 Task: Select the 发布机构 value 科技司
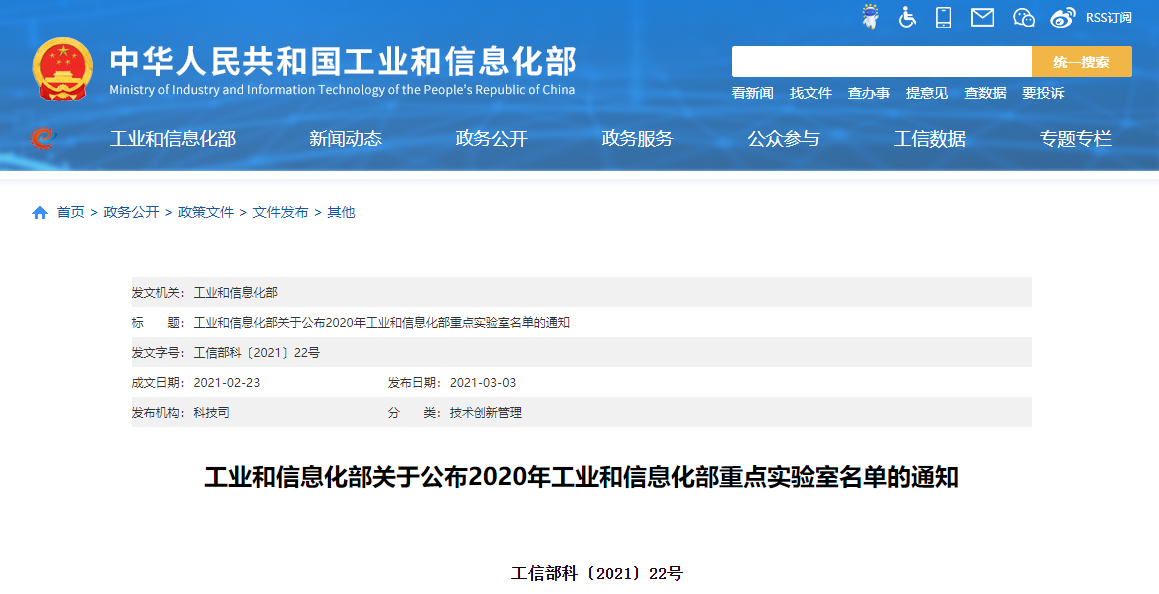211,413
